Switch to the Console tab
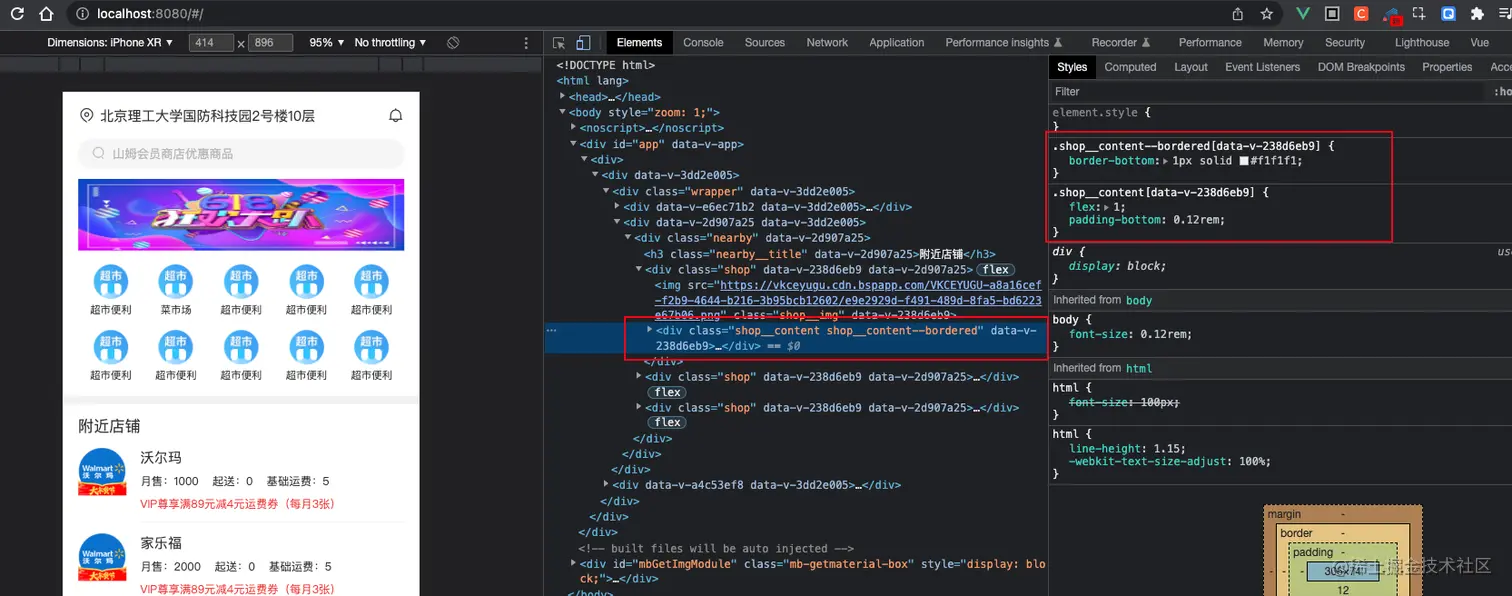This screenshot has width=1512, height=596. coord(703,43)
